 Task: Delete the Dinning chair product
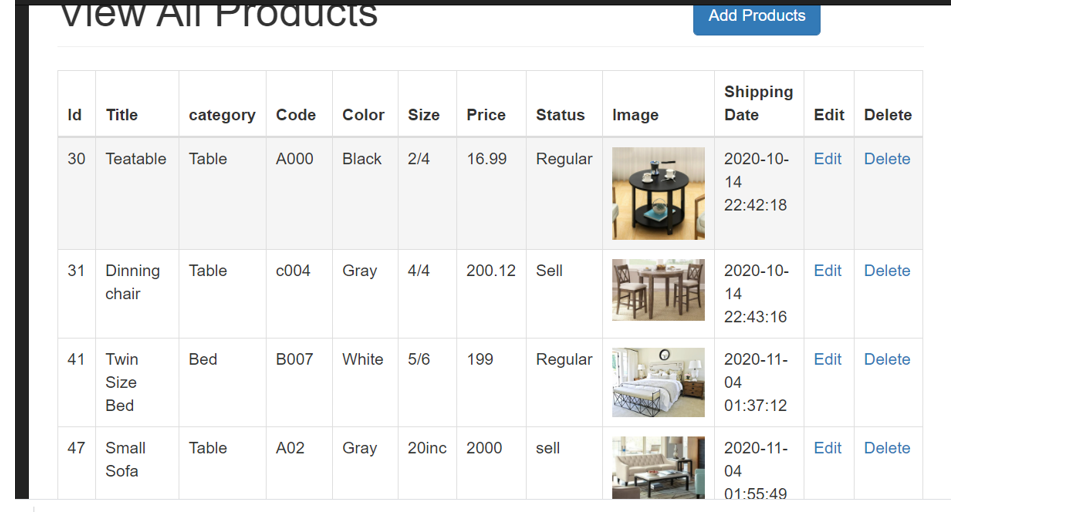(886, 271)
